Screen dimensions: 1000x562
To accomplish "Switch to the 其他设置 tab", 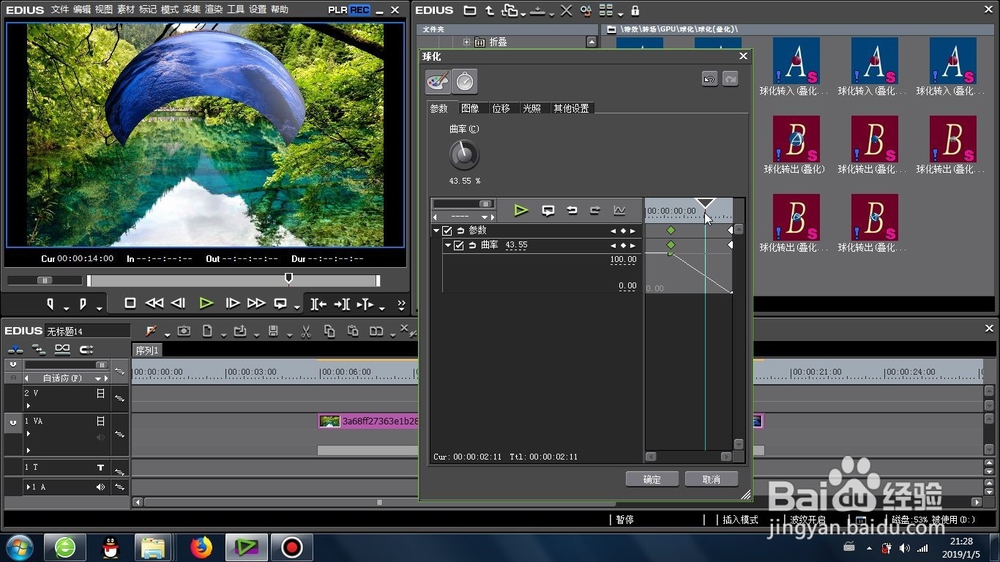I will click(x=571, y=108).
